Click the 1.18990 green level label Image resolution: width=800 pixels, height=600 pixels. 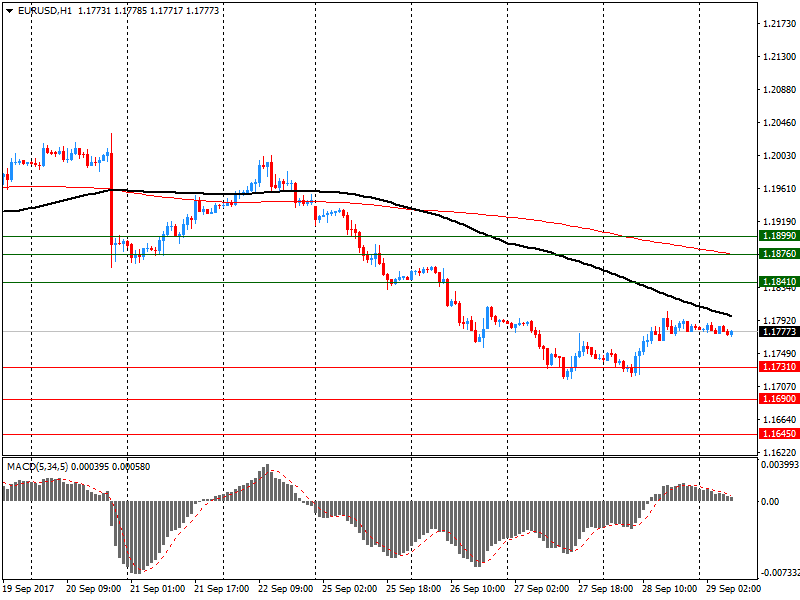(x=779, y=236)
